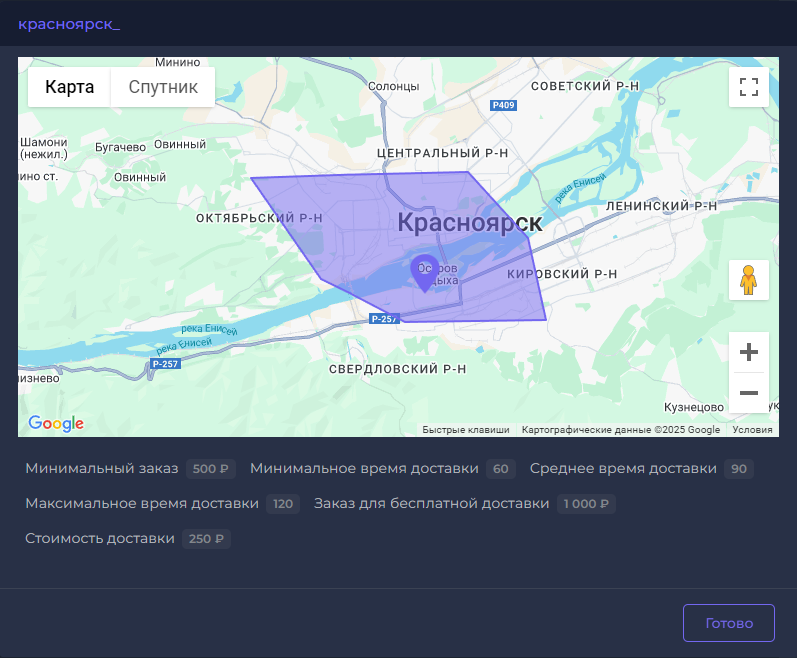Click the P409 road shield
This screenshot has height=658, width=797.
point(504,105)
